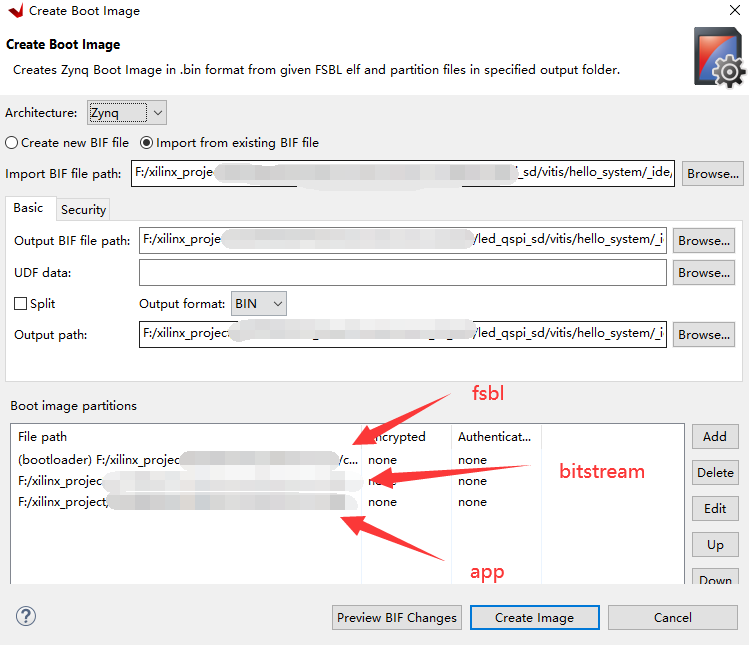
Task: Click the help question mark icon
Action: click(x=26, y=616)
